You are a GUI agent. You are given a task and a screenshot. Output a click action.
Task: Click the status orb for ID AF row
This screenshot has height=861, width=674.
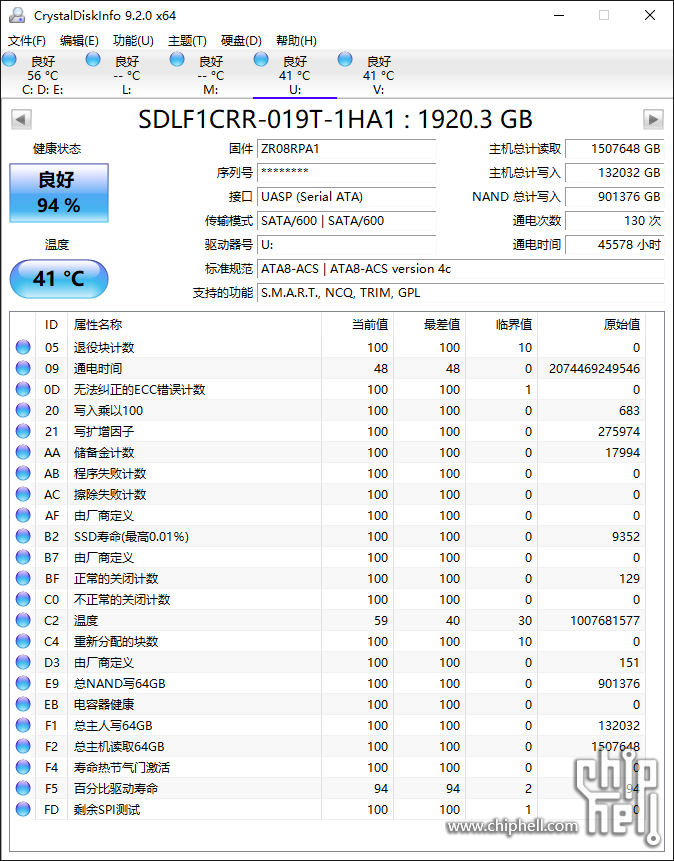tap(23, 515)
